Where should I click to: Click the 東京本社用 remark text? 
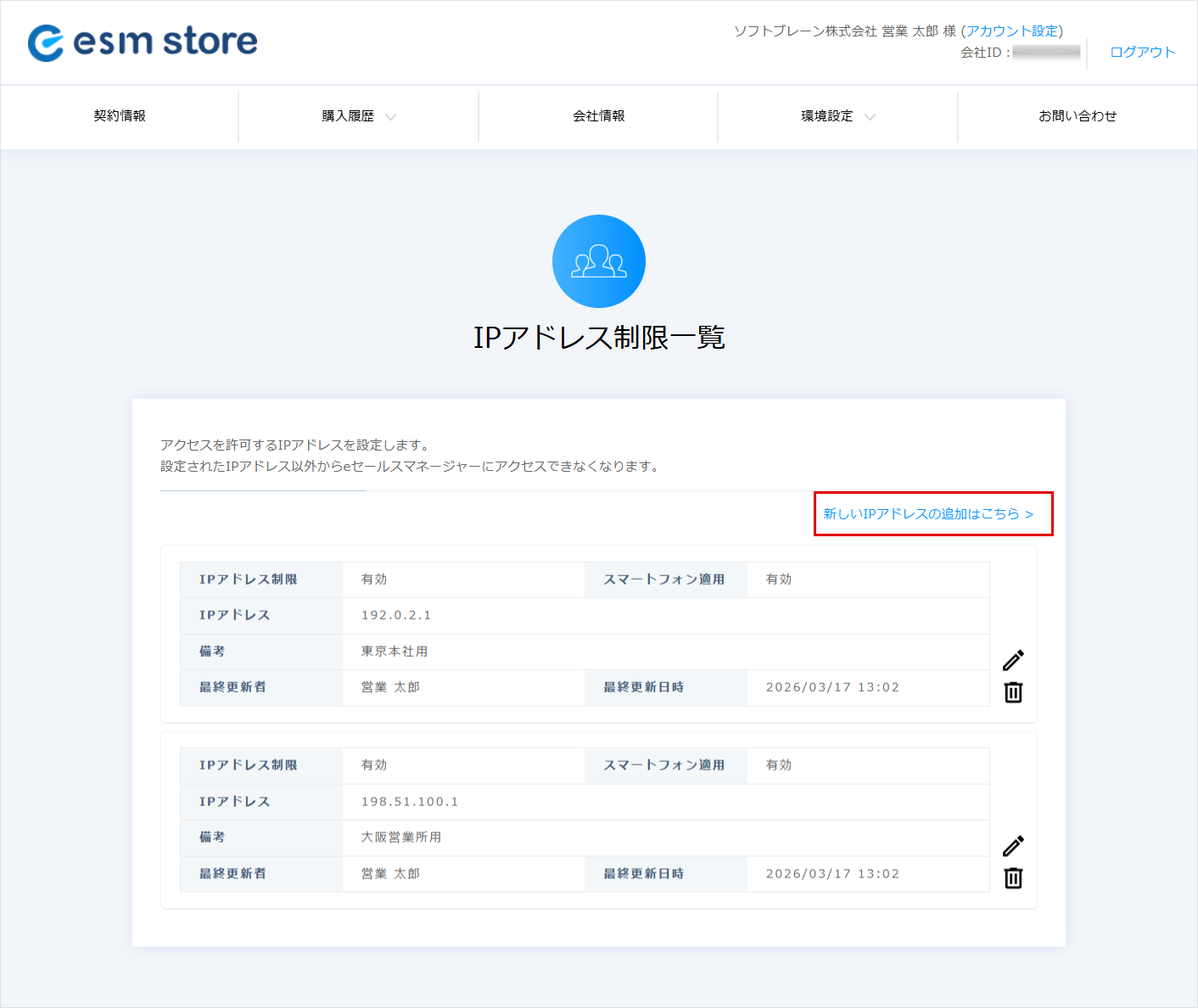(395, 652)
